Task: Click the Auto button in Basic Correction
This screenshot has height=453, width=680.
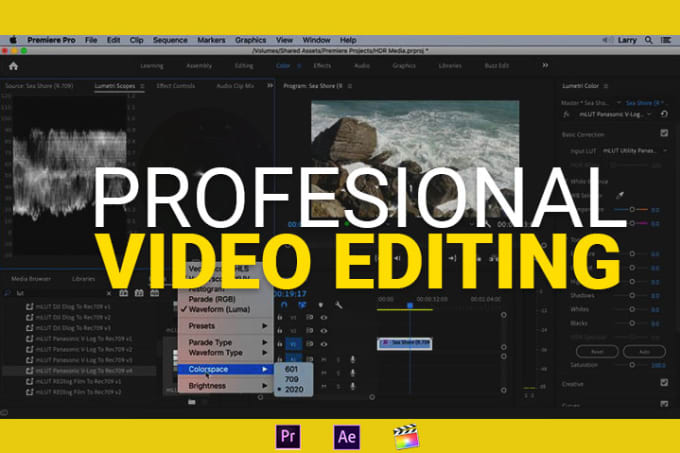Action: 644,352
